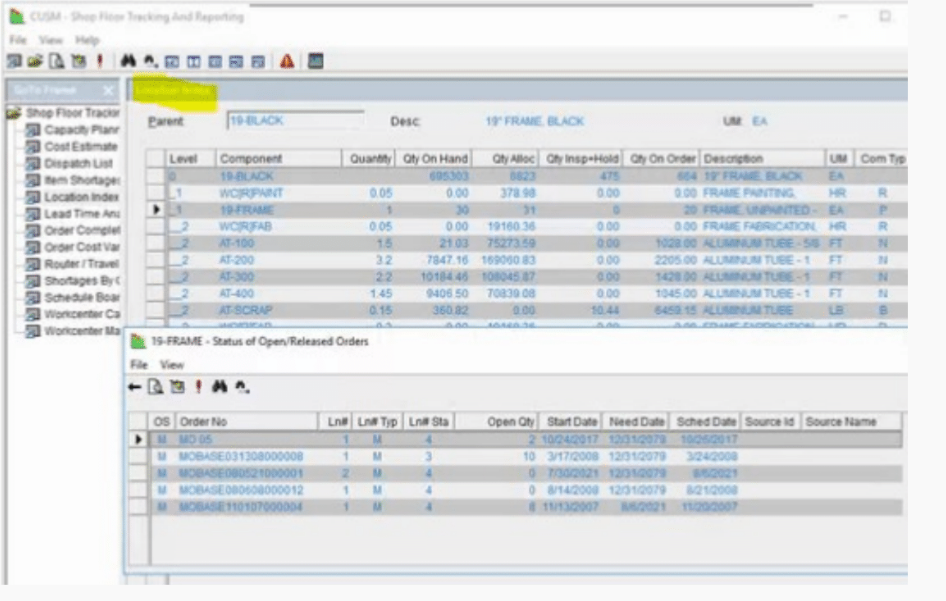
Task: Select order MOBASE080608000012
Action: click(241, 490)
